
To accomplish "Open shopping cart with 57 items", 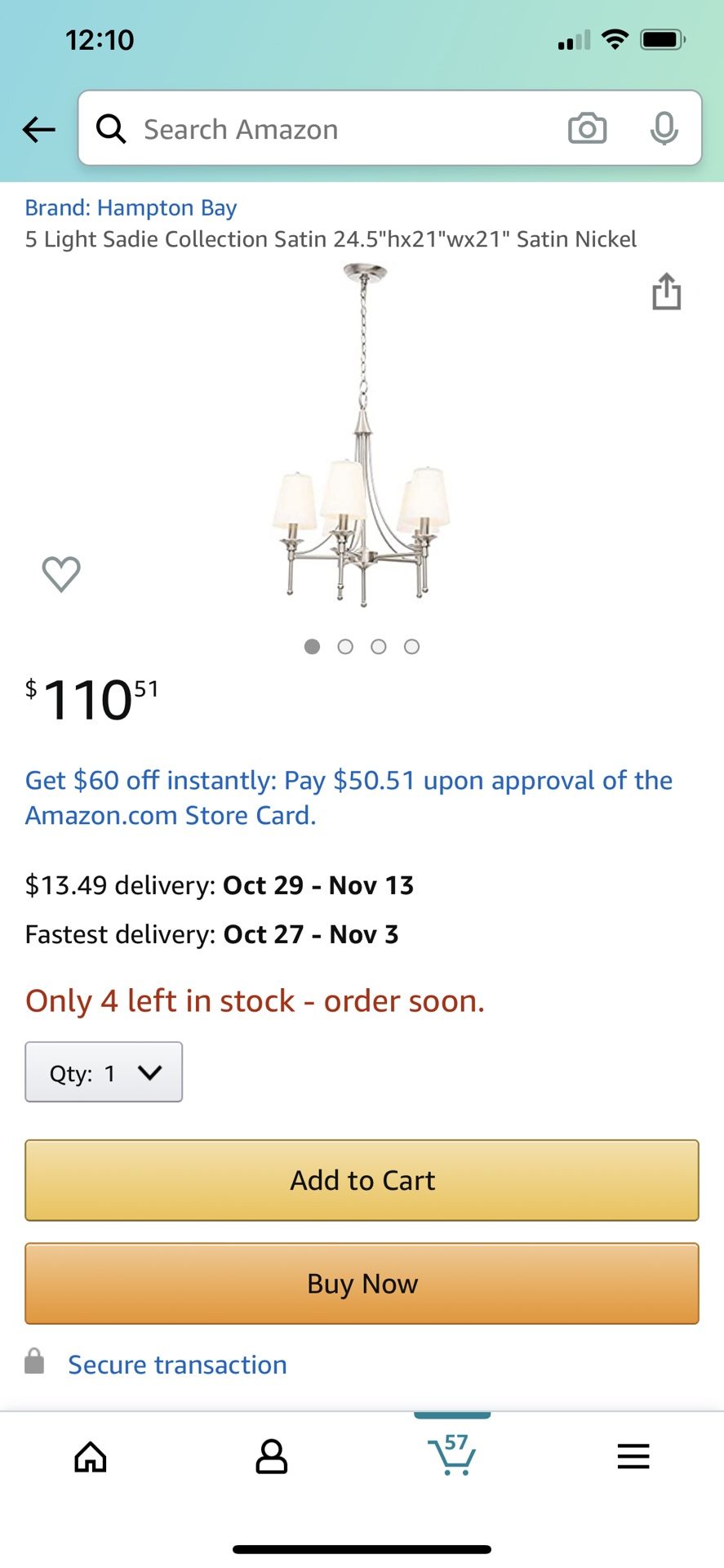I will (x=451, y=1454).
